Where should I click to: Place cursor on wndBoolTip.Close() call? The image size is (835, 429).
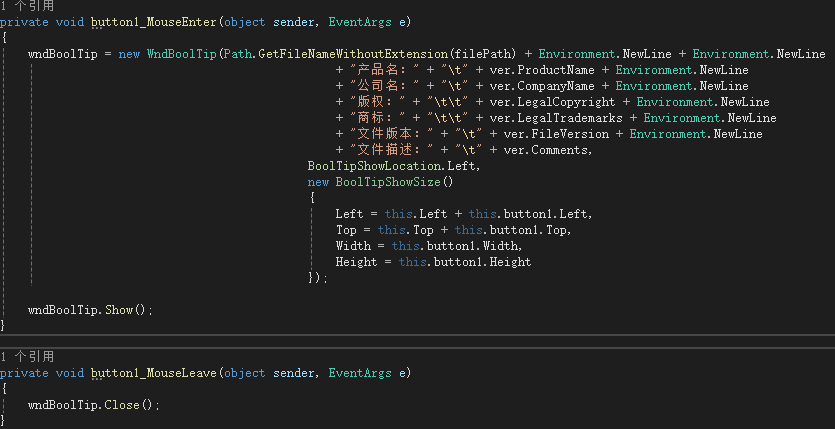point(93,405)
